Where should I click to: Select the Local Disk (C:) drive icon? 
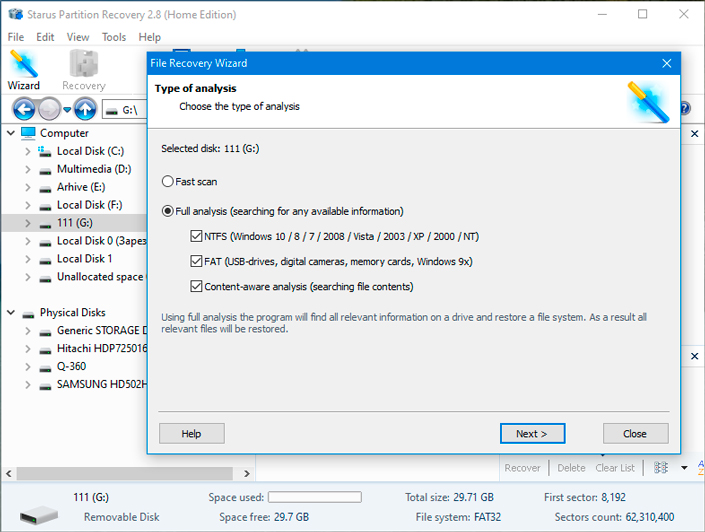pyautogui.click(x=45, y=151)
